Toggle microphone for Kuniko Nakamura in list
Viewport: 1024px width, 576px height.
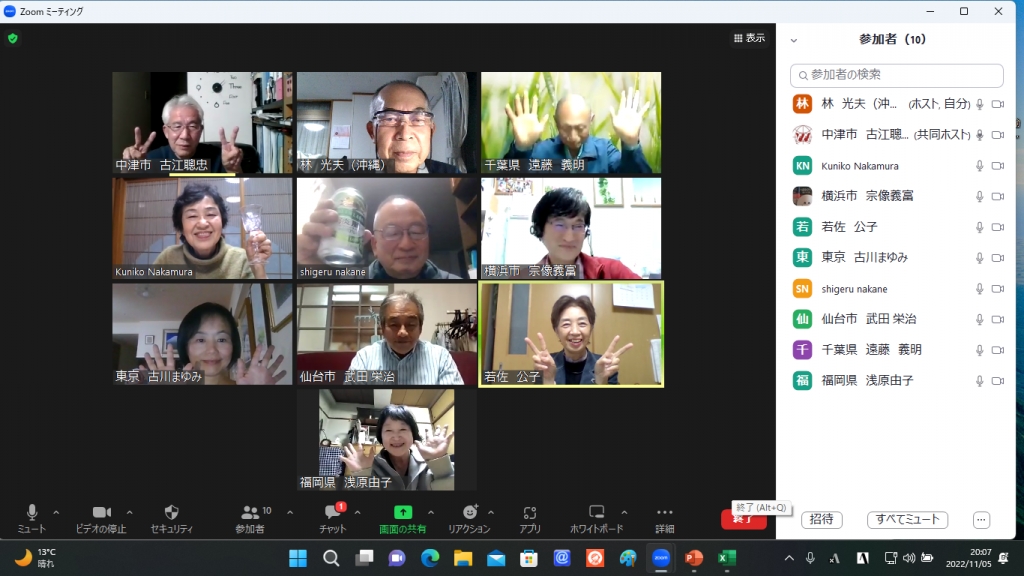pyautogui.click(x=980, y=166)
